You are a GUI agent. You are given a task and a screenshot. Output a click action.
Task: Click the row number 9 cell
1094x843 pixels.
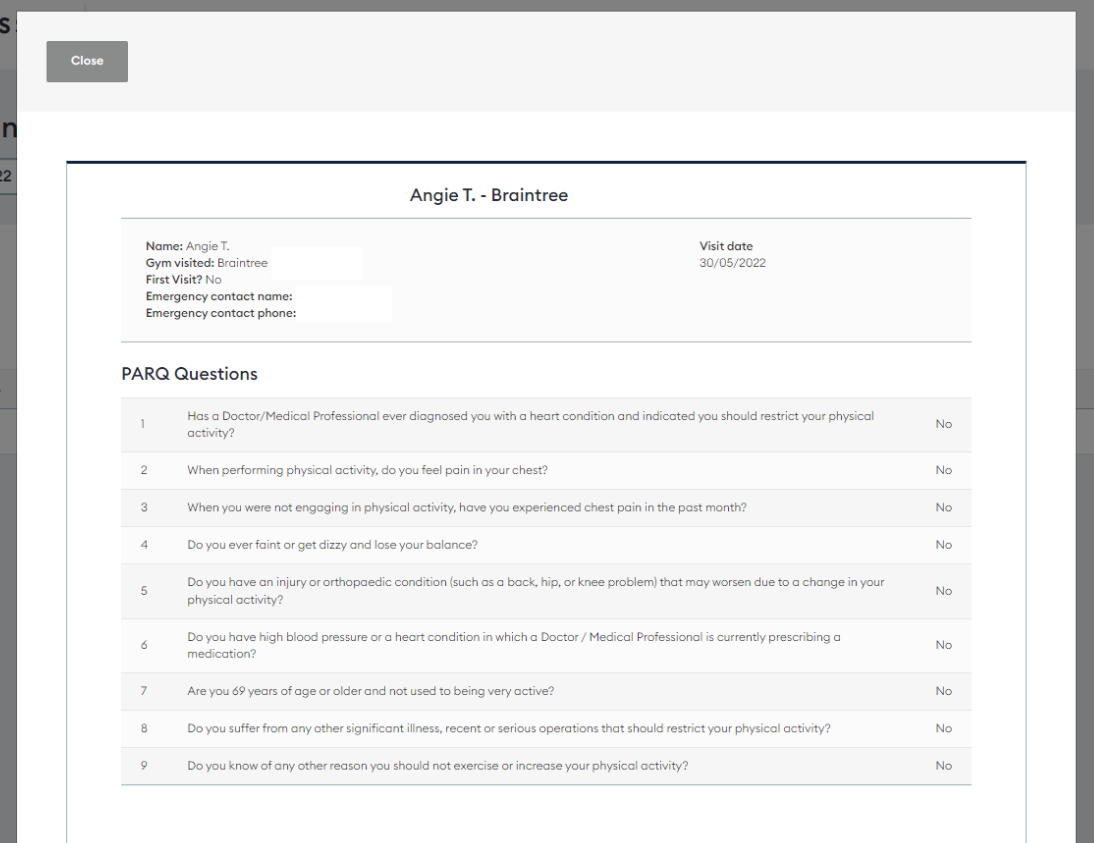pos(144,766)
